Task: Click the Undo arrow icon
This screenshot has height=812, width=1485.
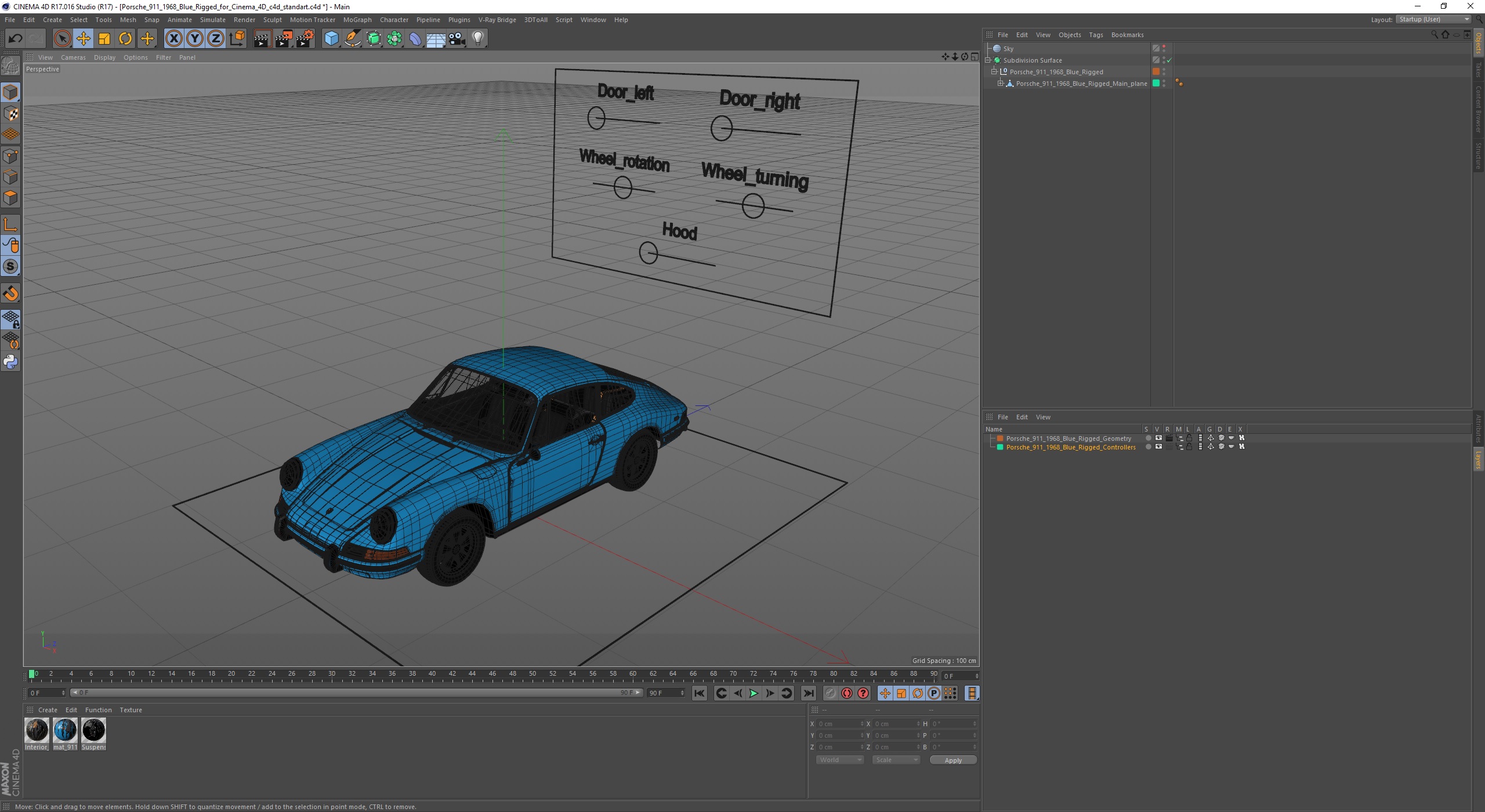Action: coord(15,38)
